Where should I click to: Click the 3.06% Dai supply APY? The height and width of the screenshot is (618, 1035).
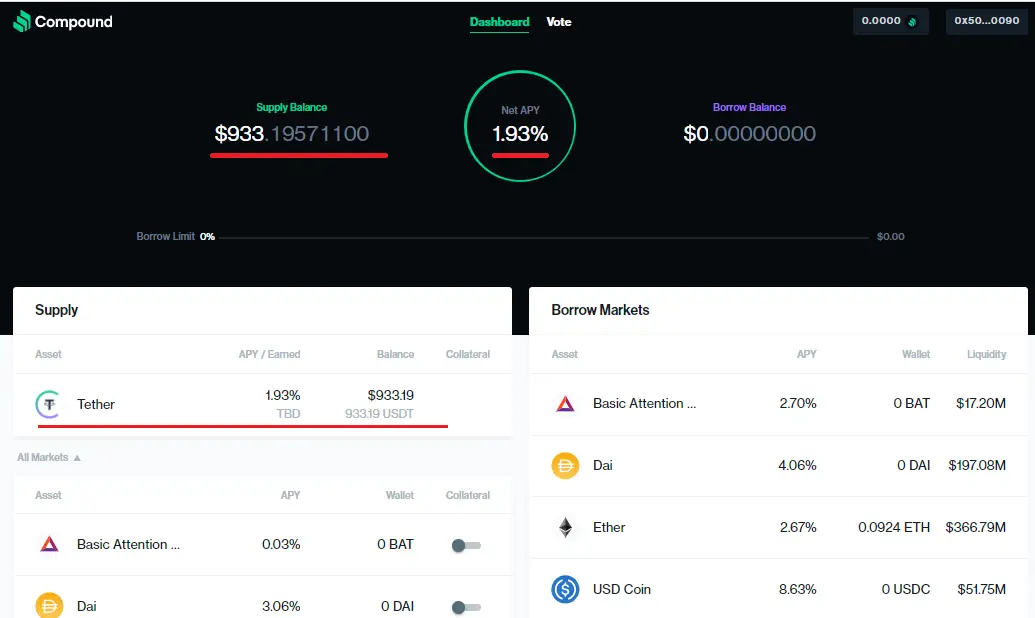(x=281, y=606)
